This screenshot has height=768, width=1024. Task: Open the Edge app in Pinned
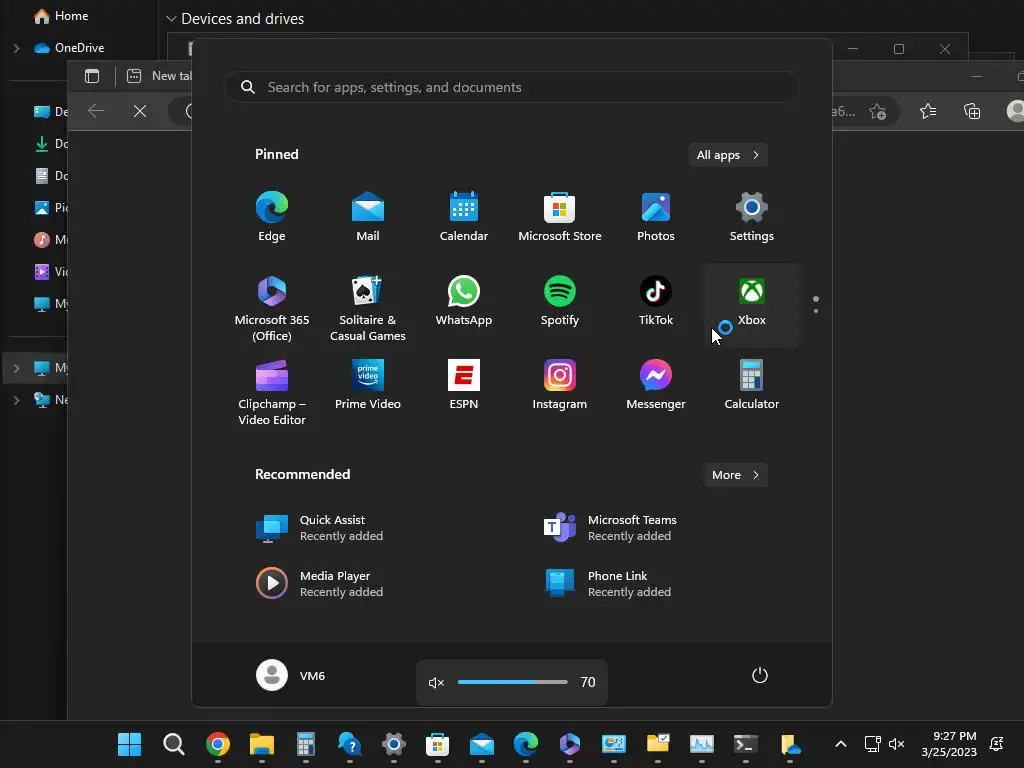pos(272,217)
